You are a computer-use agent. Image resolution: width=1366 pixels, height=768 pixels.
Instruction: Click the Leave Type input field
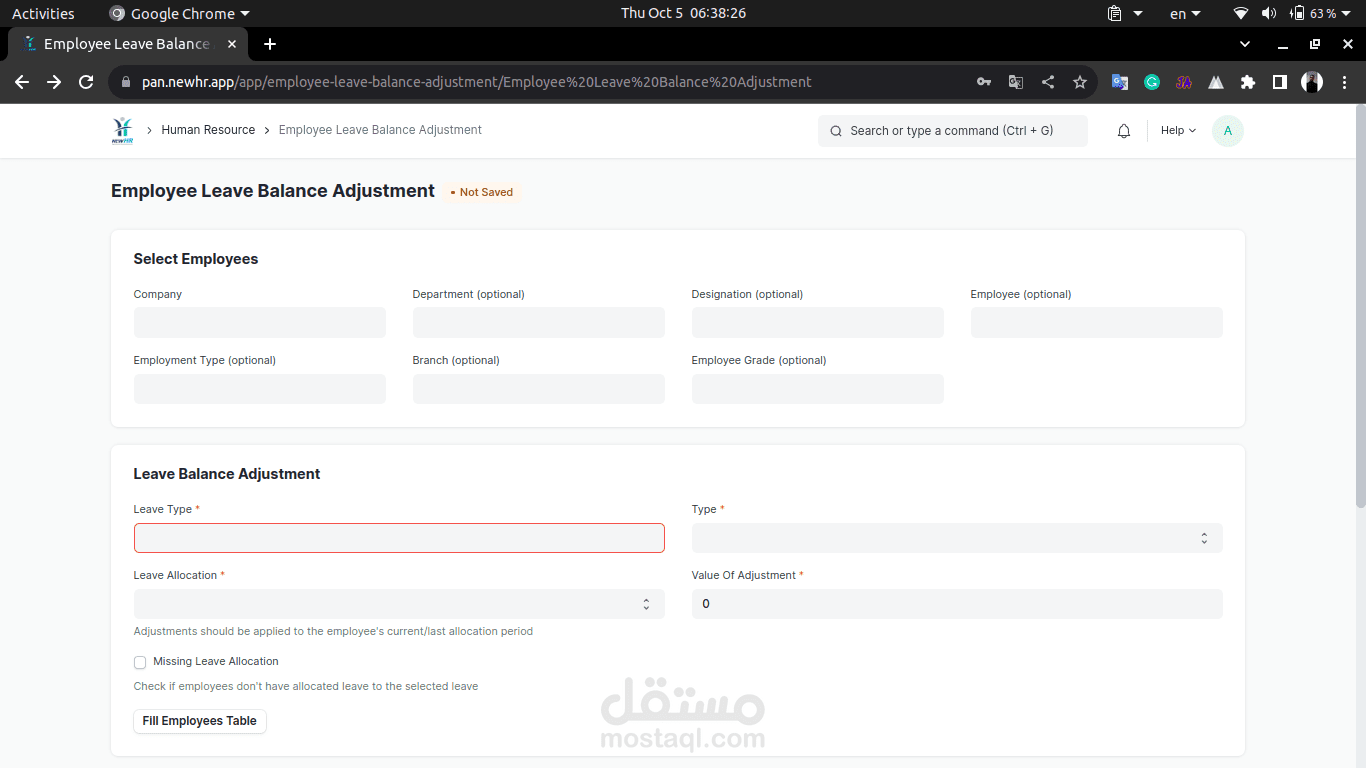point(399,538)
